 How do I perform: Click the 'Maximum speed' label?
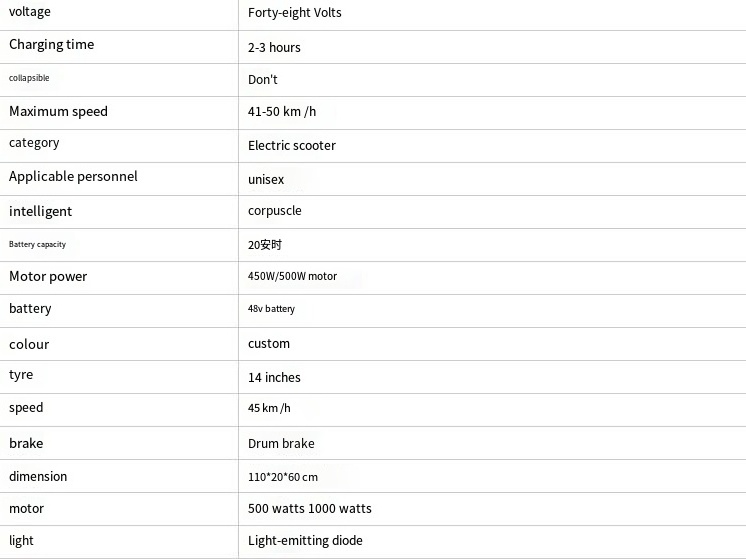[58, 111]
